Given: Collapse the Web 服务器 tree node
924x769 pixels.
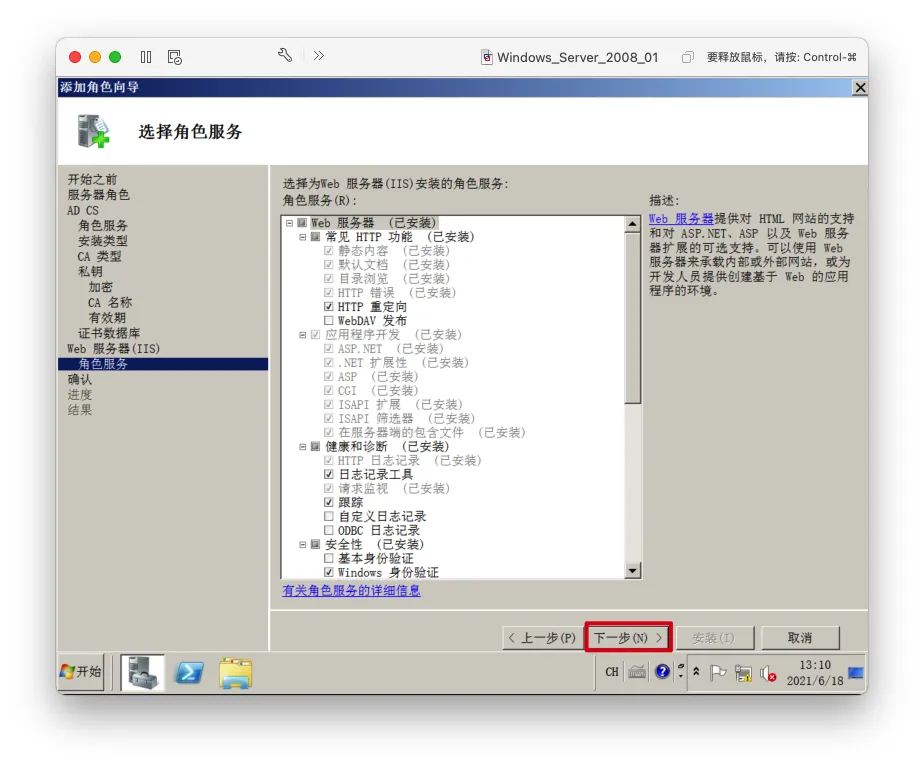Looking at the screenshot, I should 289,223.
